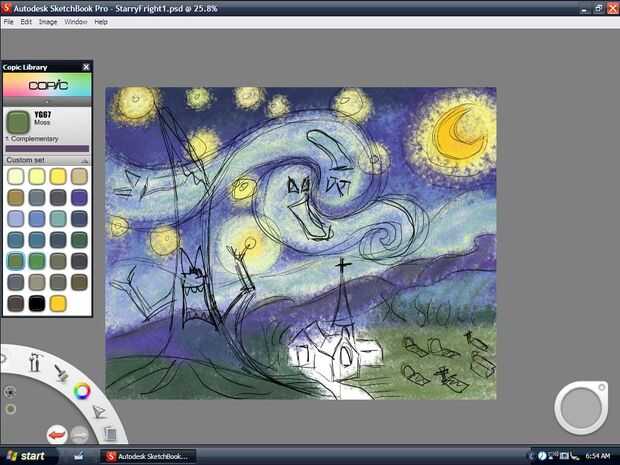Choose the pale cream swatch in Custom set
Image resolution: width=620 pixels, height=465 pixels.
(x=15, y=176)
